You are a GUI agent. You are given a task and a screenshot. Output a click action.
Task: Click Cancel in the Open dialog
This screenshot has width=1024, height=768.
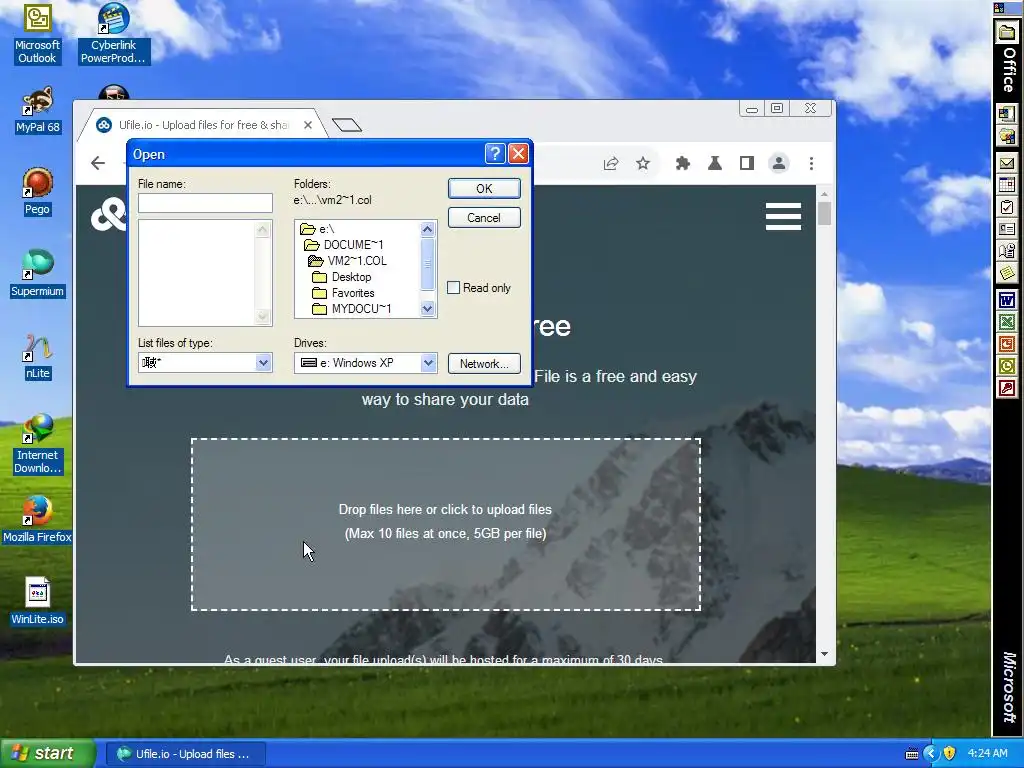484,217
